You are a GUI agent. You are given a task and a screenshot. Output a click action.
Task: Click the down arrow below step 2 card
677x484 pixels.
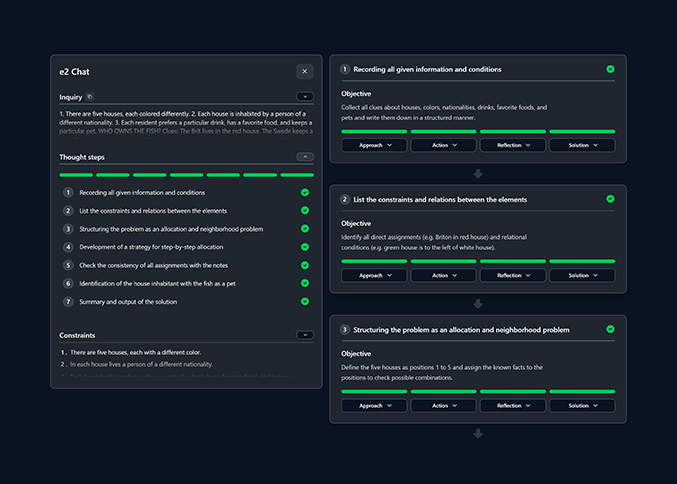point(478,304)
